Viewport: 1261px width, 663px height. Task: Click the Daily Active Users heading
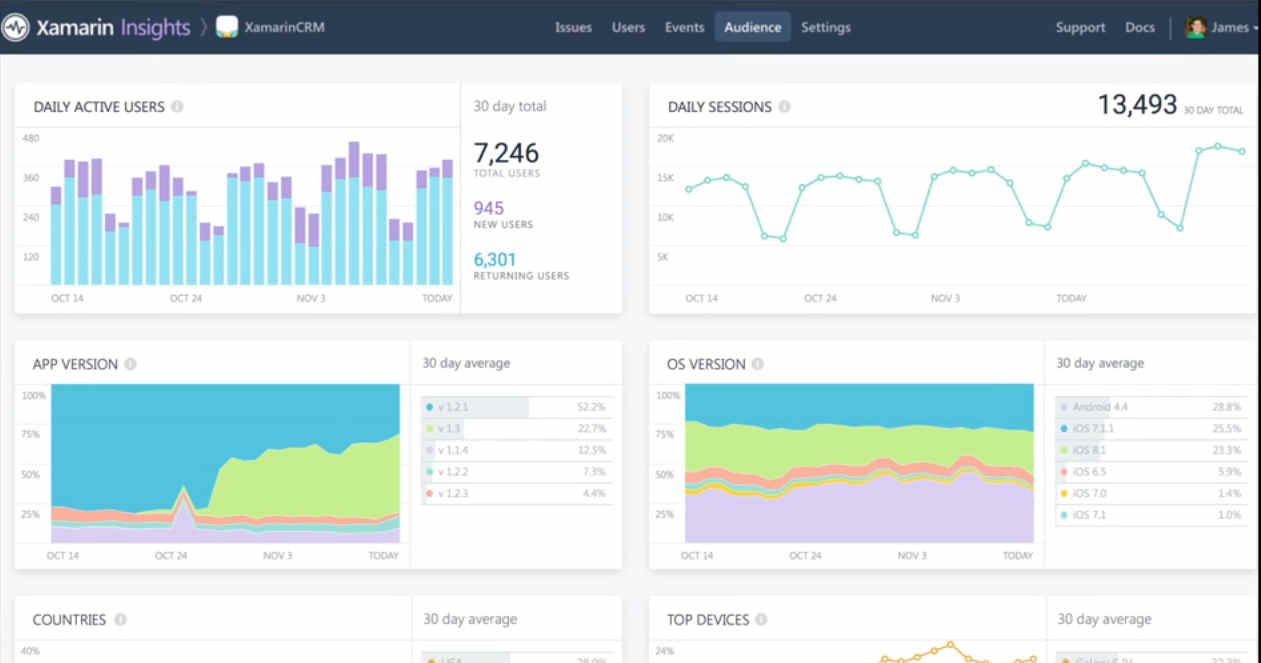[99, 106]
